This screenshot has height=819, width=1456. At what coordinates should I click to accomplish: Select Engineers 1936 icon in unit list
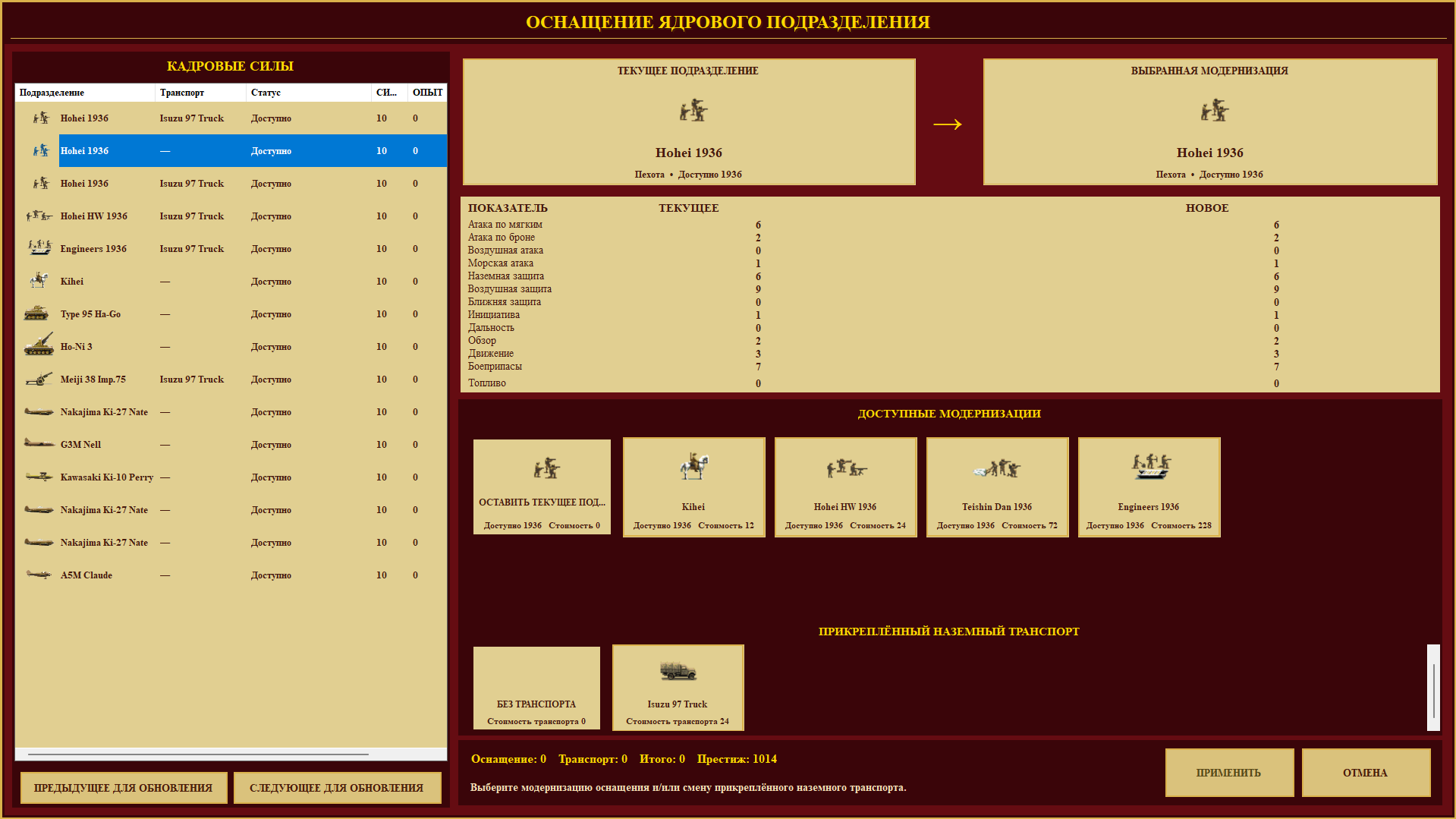click(x=39, y=247)
